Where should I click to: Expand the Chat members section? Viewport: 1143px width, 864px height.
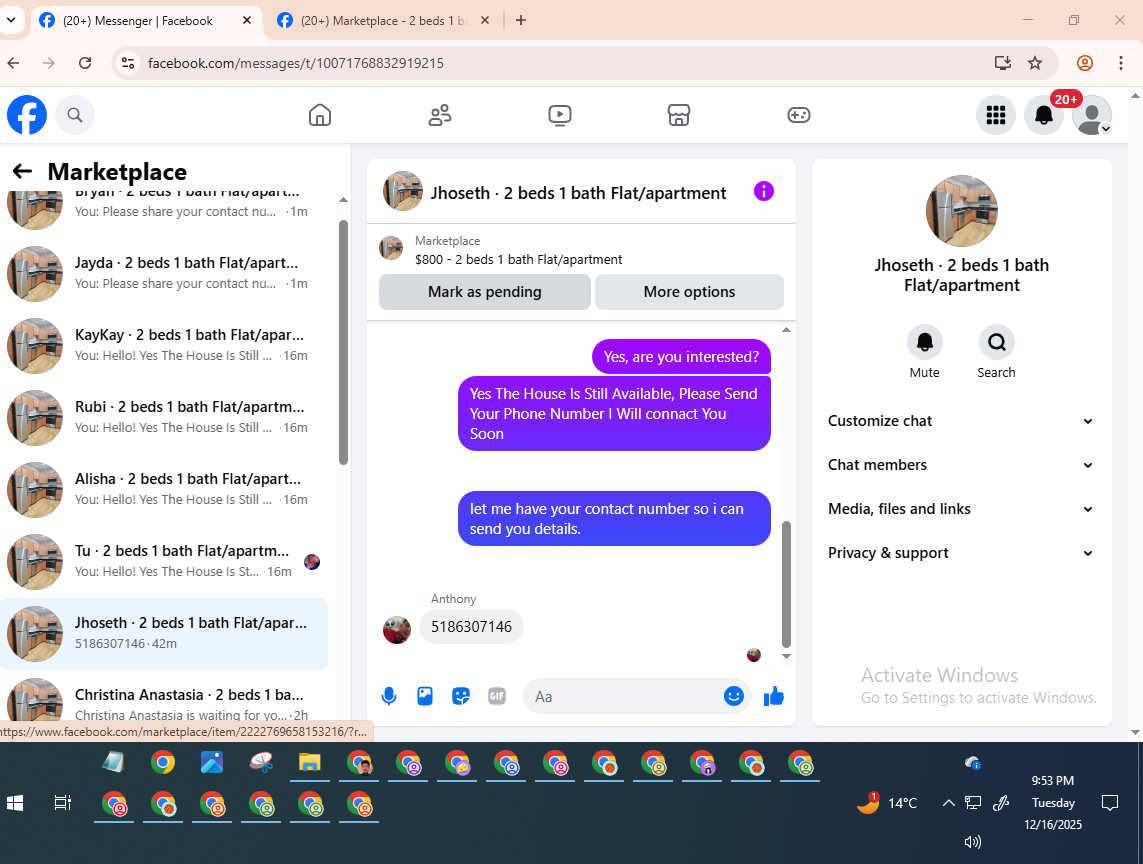pos(961,464)
